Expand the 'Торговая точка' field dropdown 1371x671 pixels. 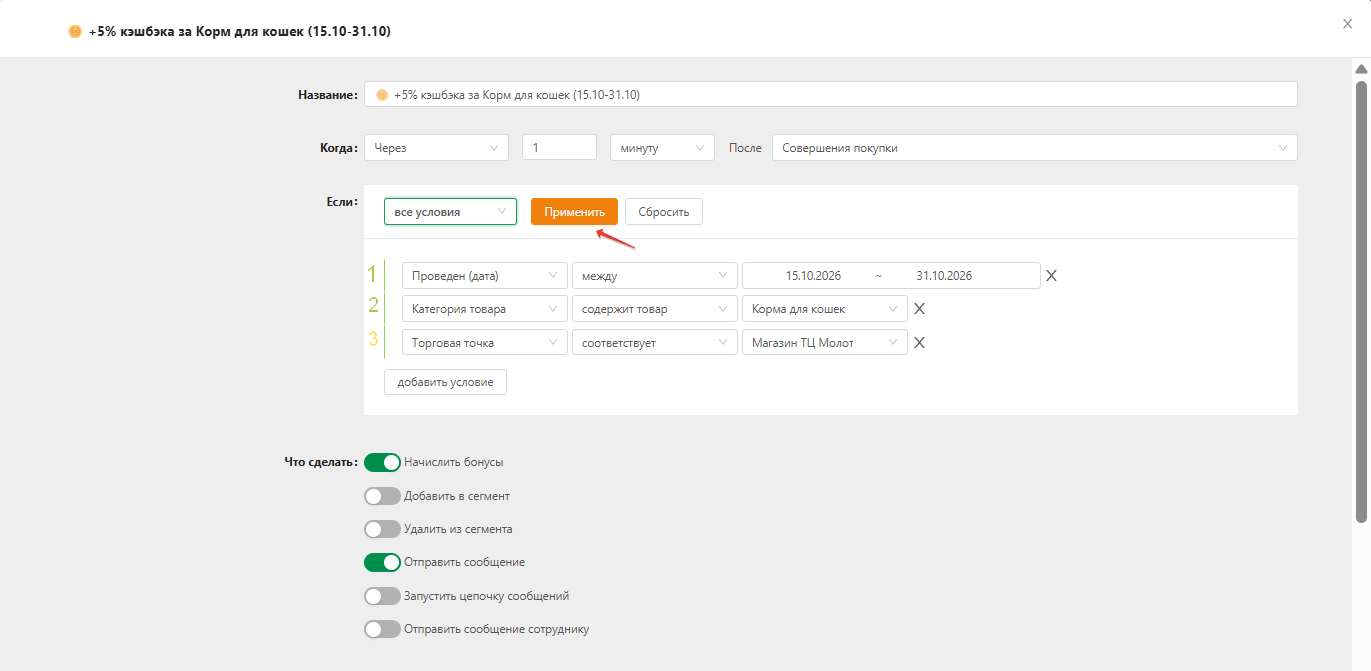click(x=485, y=343)
